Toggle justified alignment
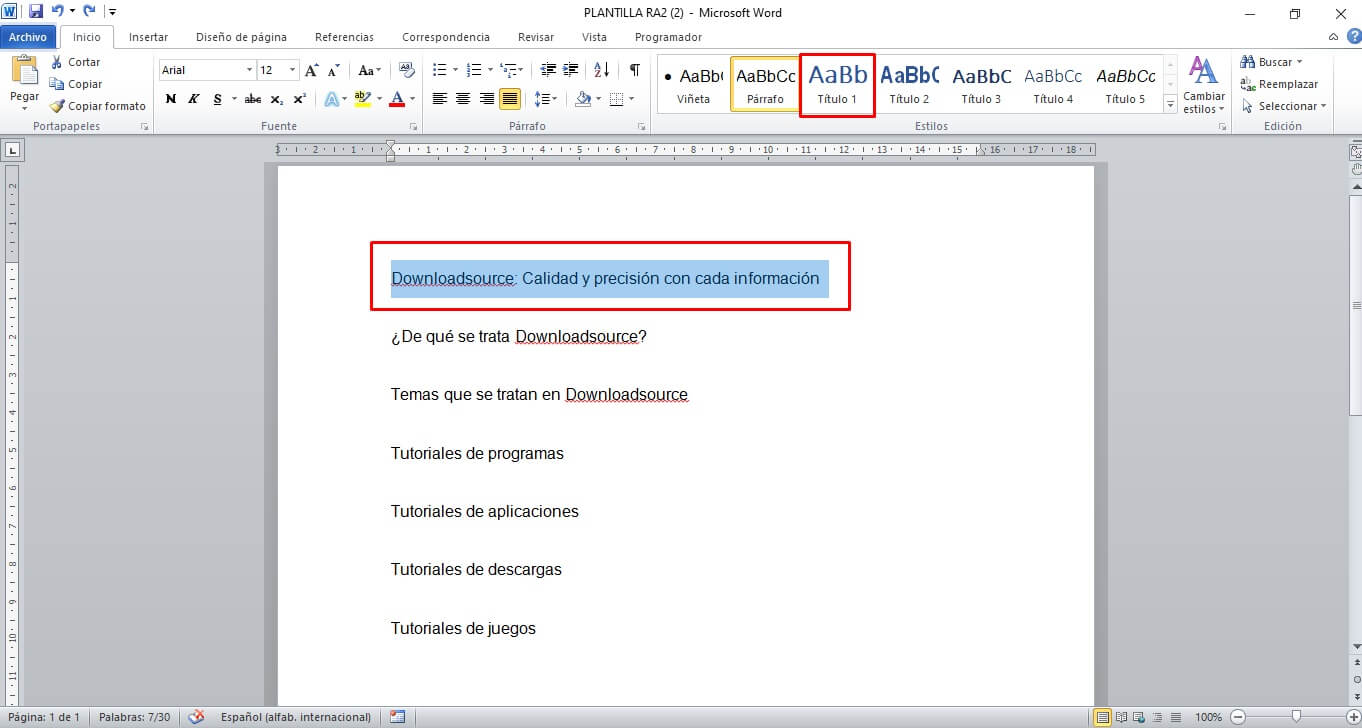The height and width of the screenshot is (728, 1362). (x=510, y=99)
